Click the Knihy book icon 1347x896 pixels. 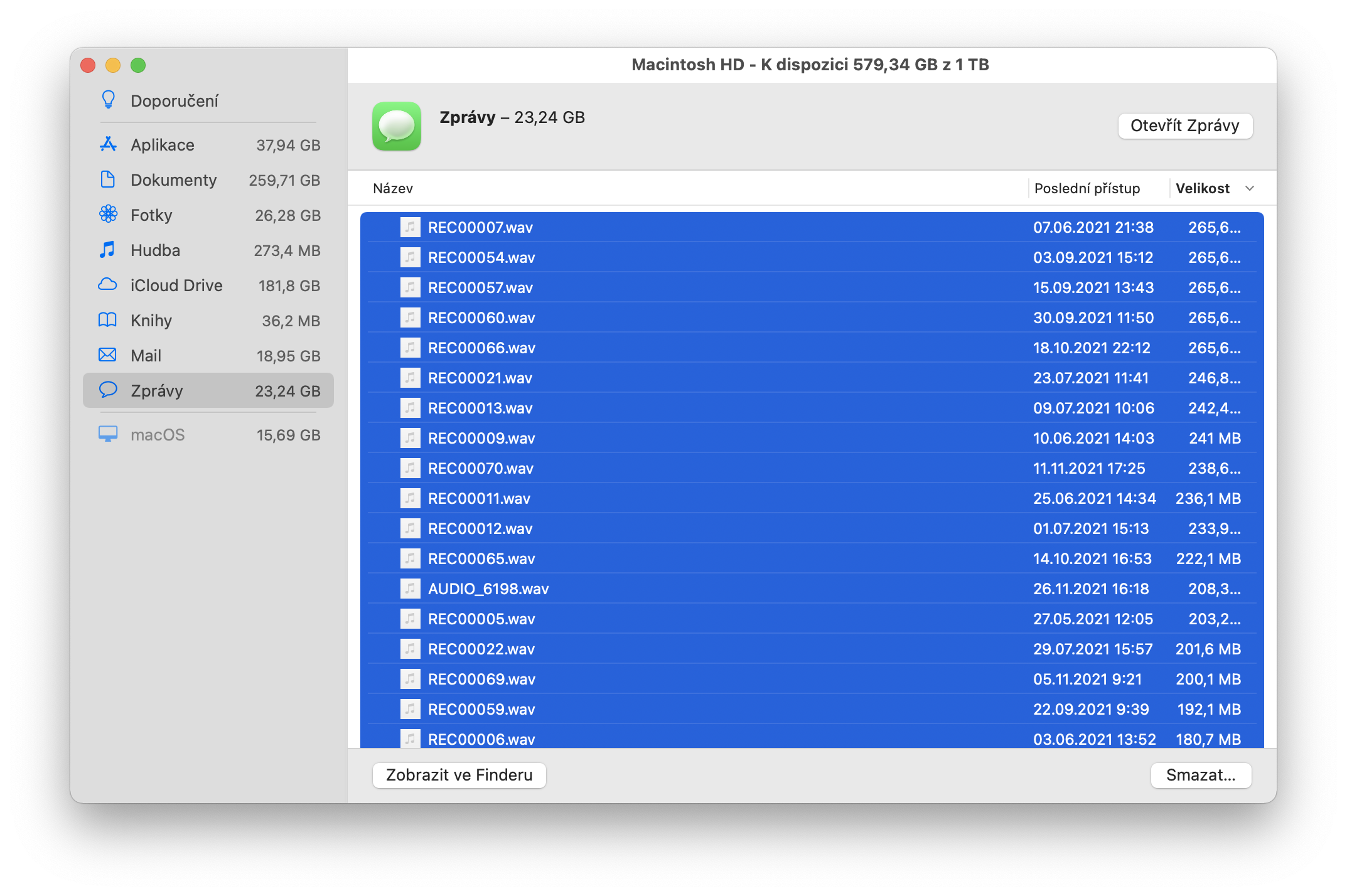click(x=108, y=320)
